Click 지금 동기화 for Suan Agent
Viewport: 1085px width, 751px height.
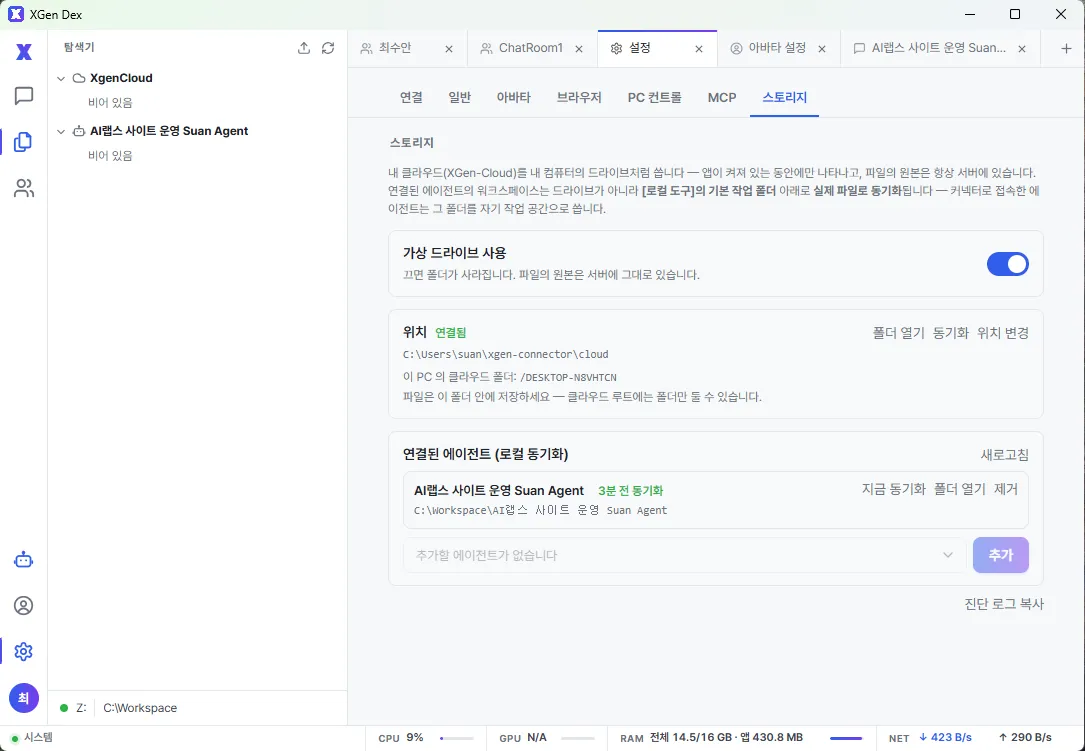[x=893, y=489]
